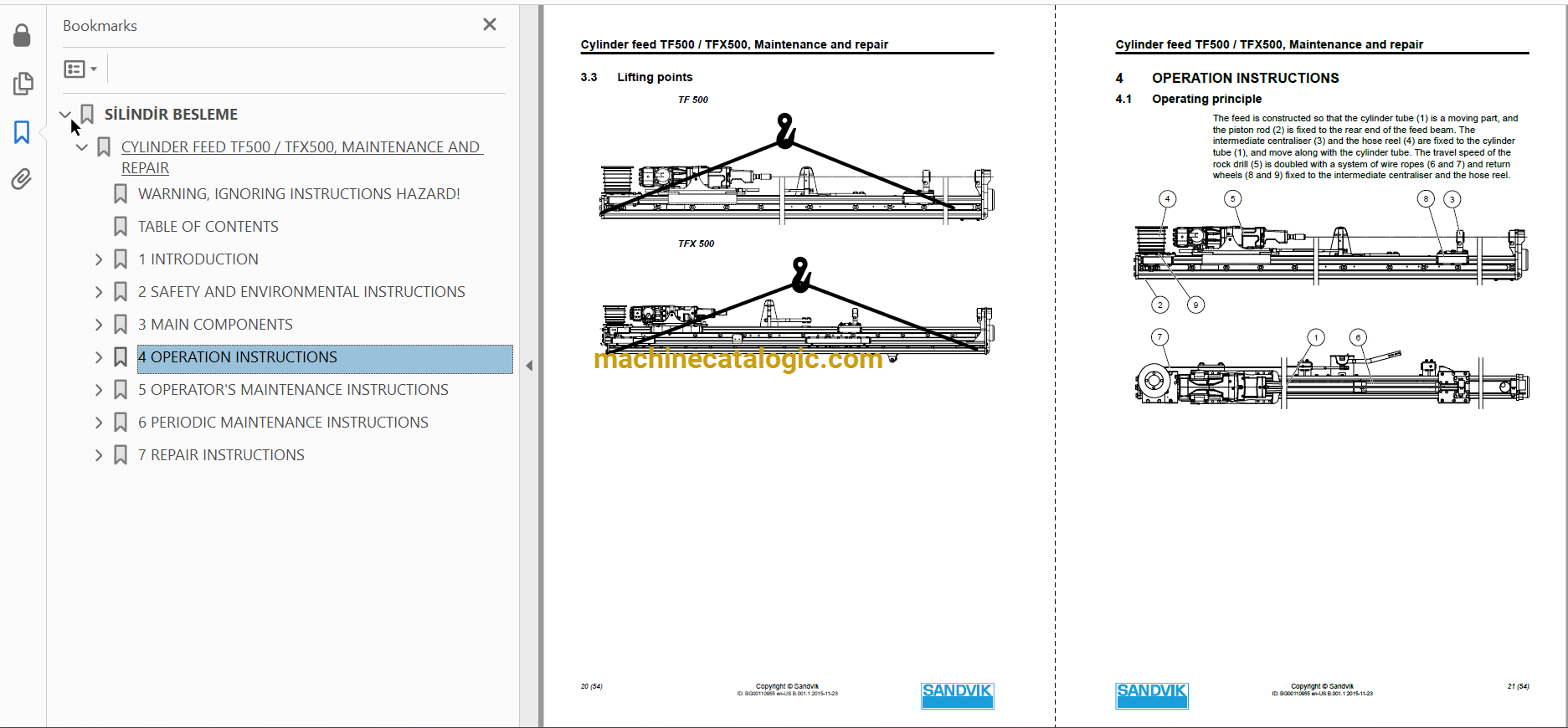Collapse the Cylinder Feed TF500 bookmark tree

[x=82, y=147]
